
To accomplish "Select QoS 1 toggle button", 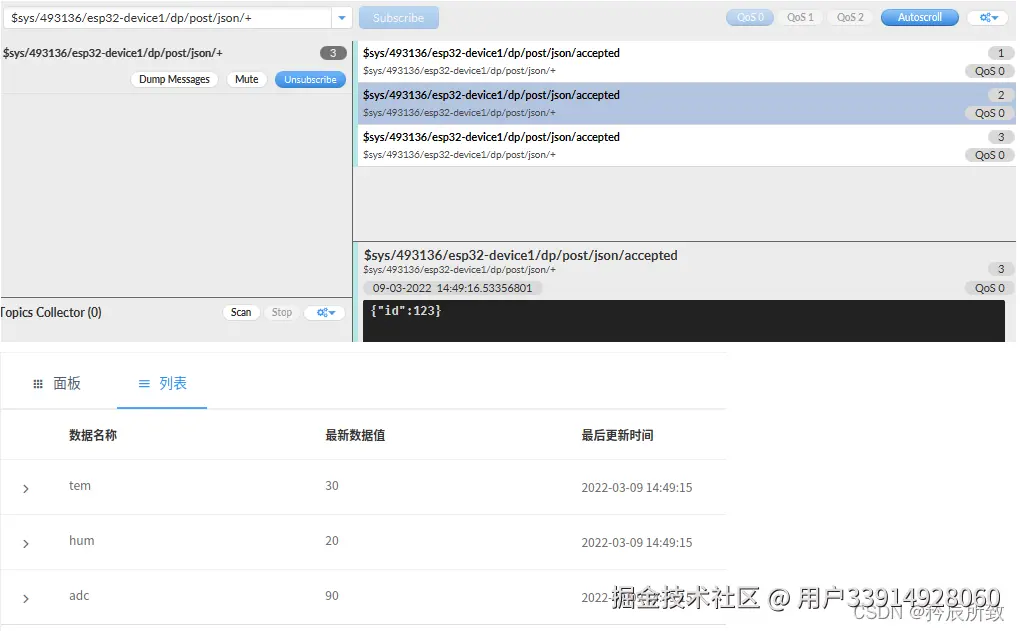I will click(x=800, y=18).
